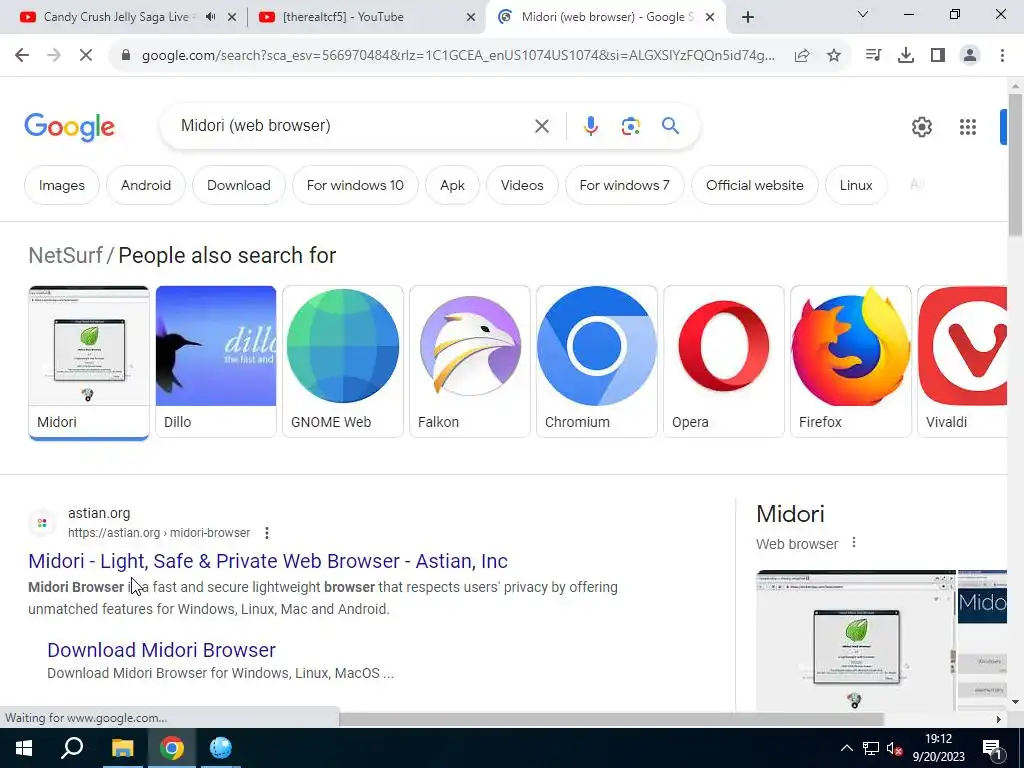Select the For windows 7 chip
This screenshot has width=1024, height=768.
pyautogui.click(x=624, y=185)
